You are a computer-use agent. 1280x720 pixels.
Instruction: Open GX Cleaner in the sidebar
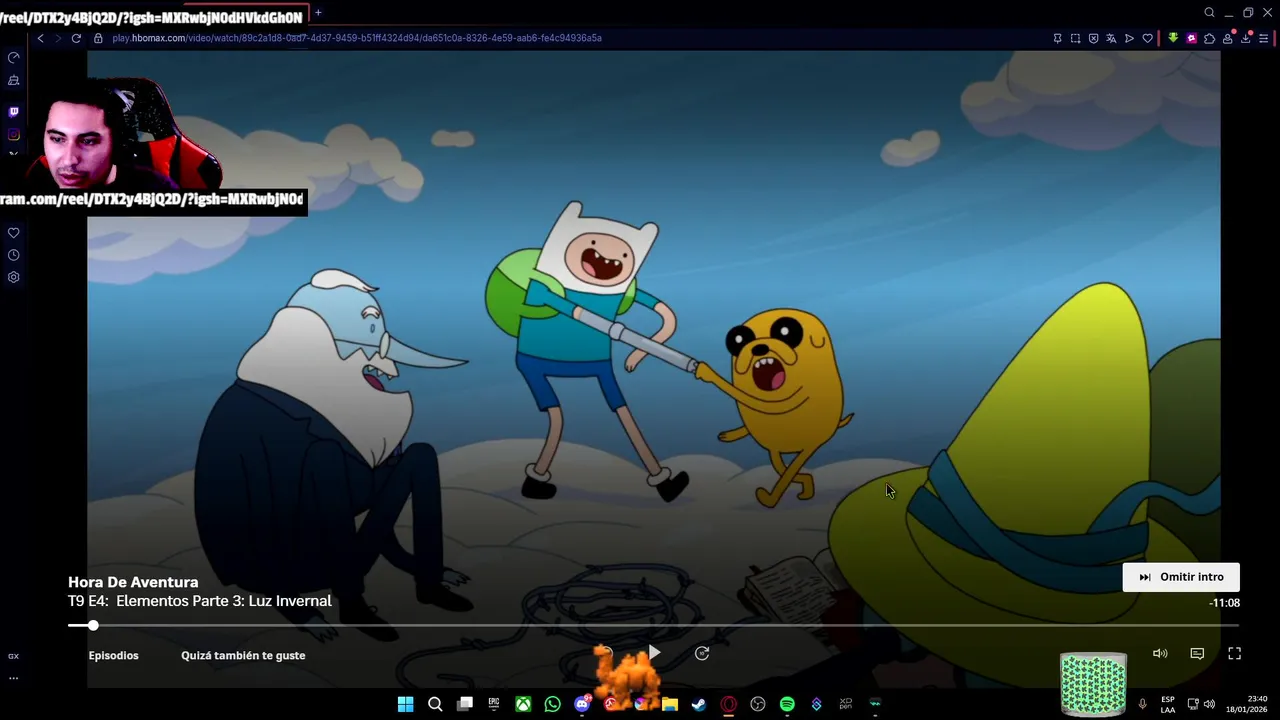13,80
